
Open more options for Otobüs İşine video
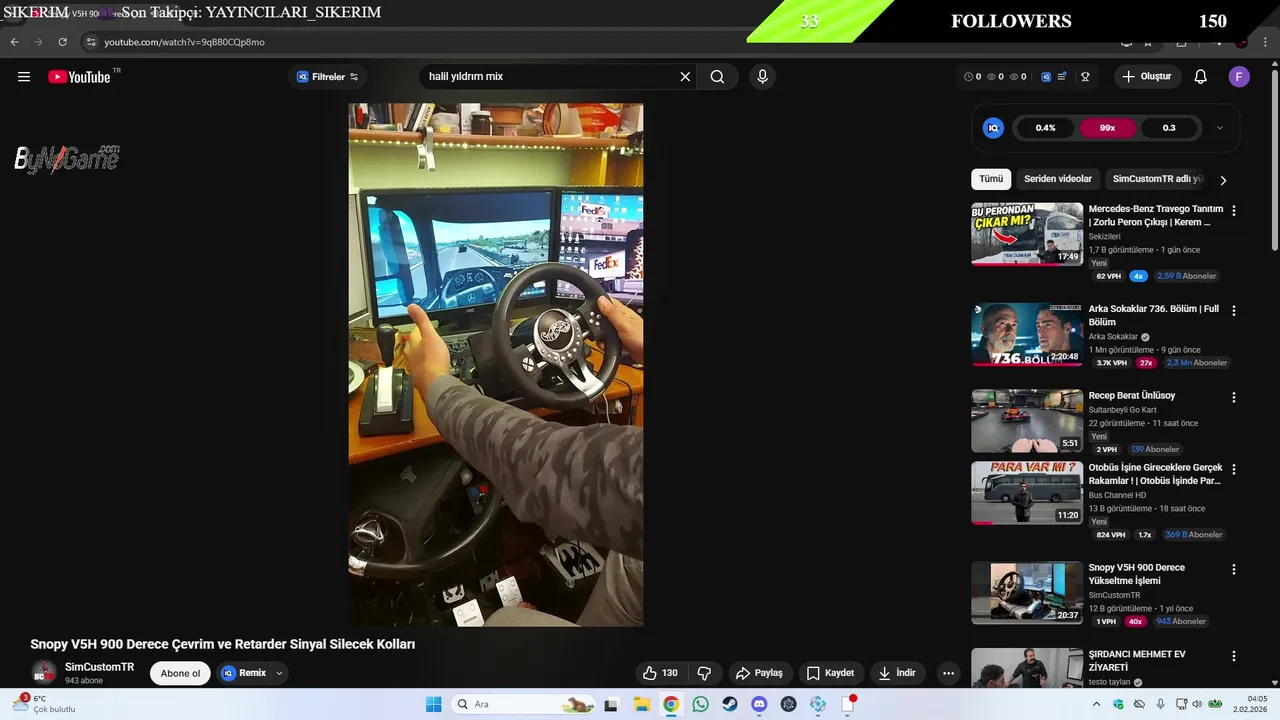pyautogui.click(x=1234, y=469)
